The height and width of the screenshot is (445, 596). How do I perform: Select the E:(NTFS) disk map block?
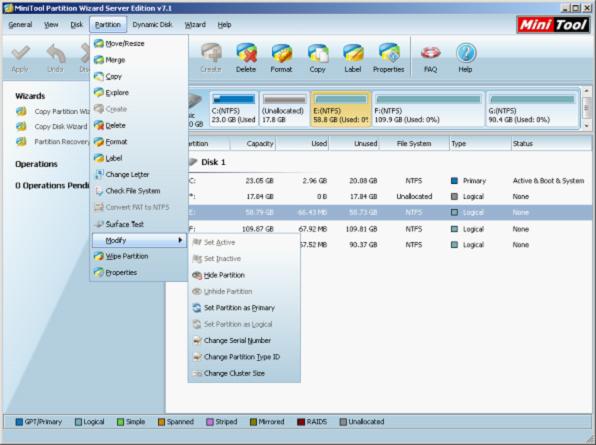tap(341, 109)
